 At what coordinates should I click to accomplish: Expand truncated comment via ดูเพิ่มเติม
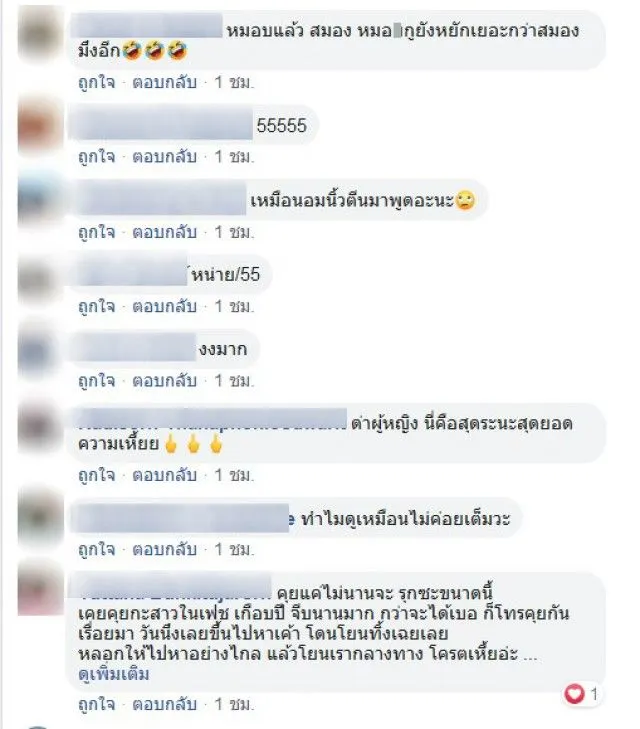click(x=114, y=674)
